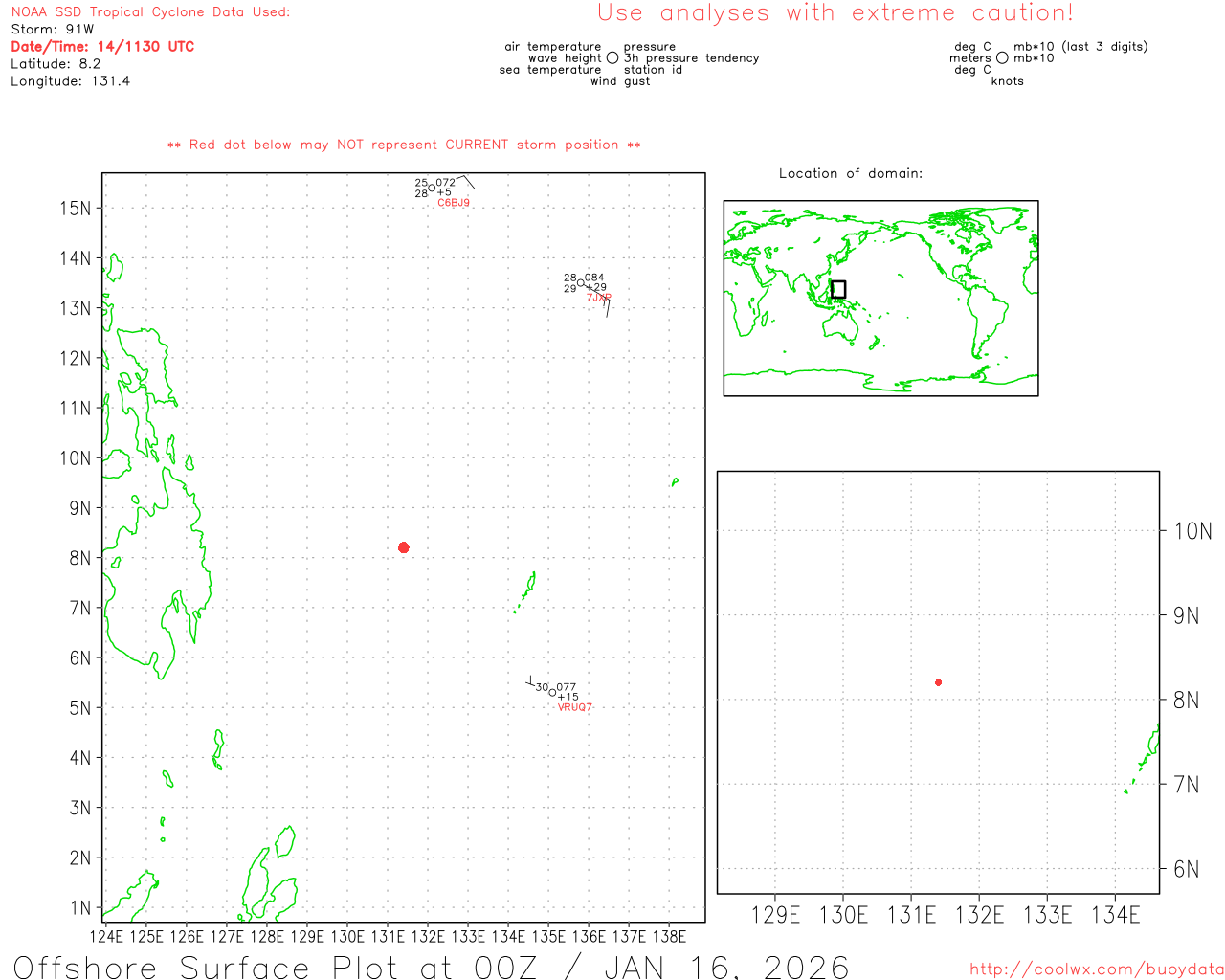Click the black domain box on world map

tap(838, 289)
